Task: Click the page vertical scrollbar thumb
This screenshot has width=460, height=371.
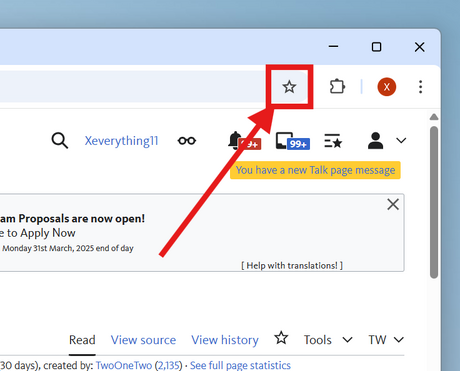Action: pyautogui.click(x=434, y=202)
